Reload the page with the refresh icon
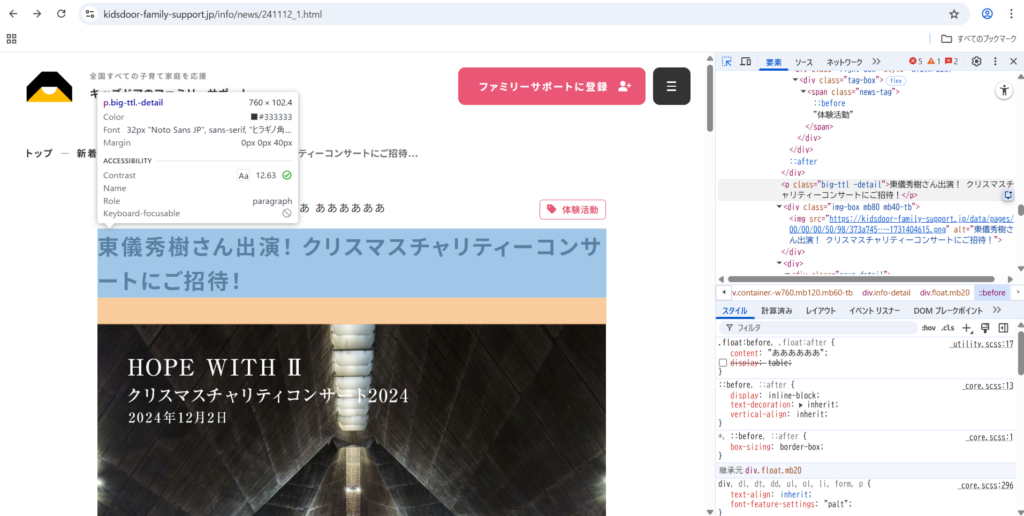This screenshot has width=1024, height=516. pos(61,14)
